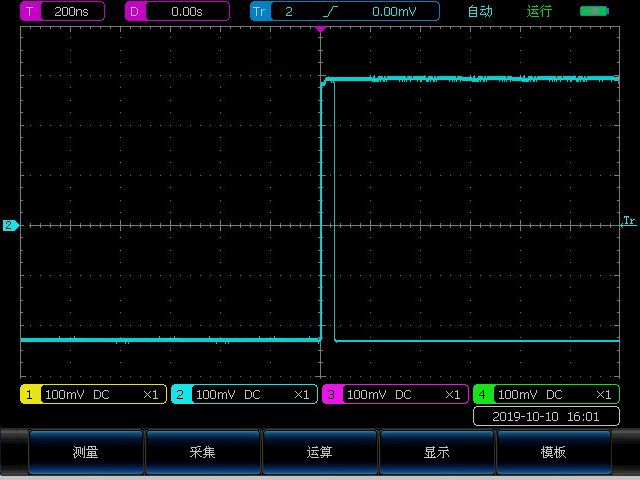The height and width of the screenshot is (480, 640).
Task: Toggle channel 2 cyan indicator
Action: (x=181, y=395)
